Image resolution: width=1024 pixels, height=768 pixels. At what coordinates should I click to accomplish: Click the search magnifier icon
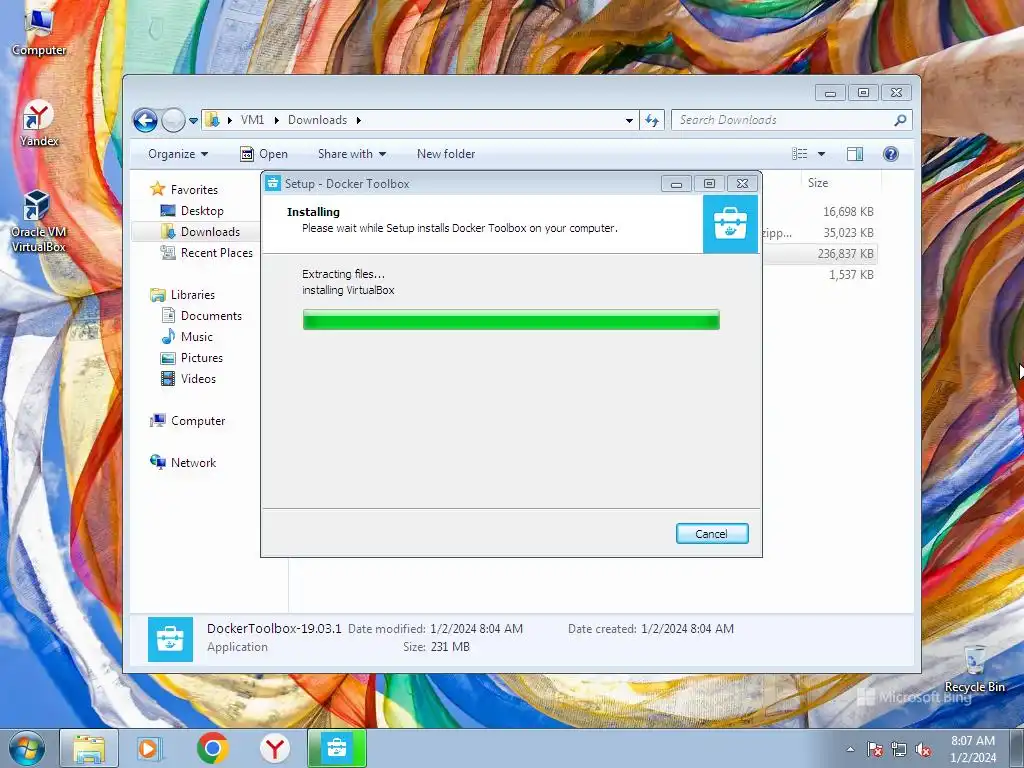[901, 120]
